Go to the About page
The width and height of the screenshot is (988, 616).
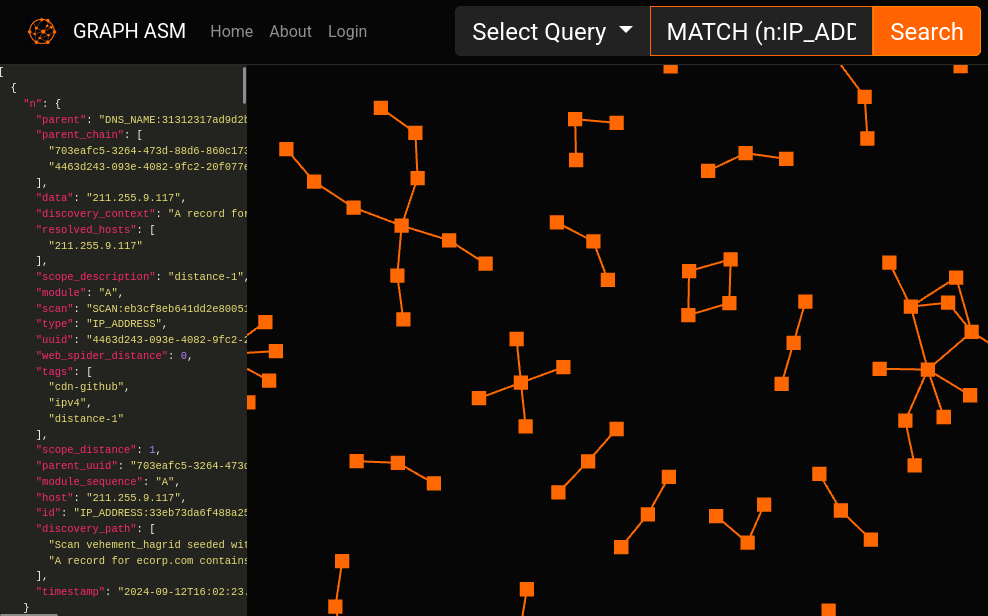[x=290, y=31]
